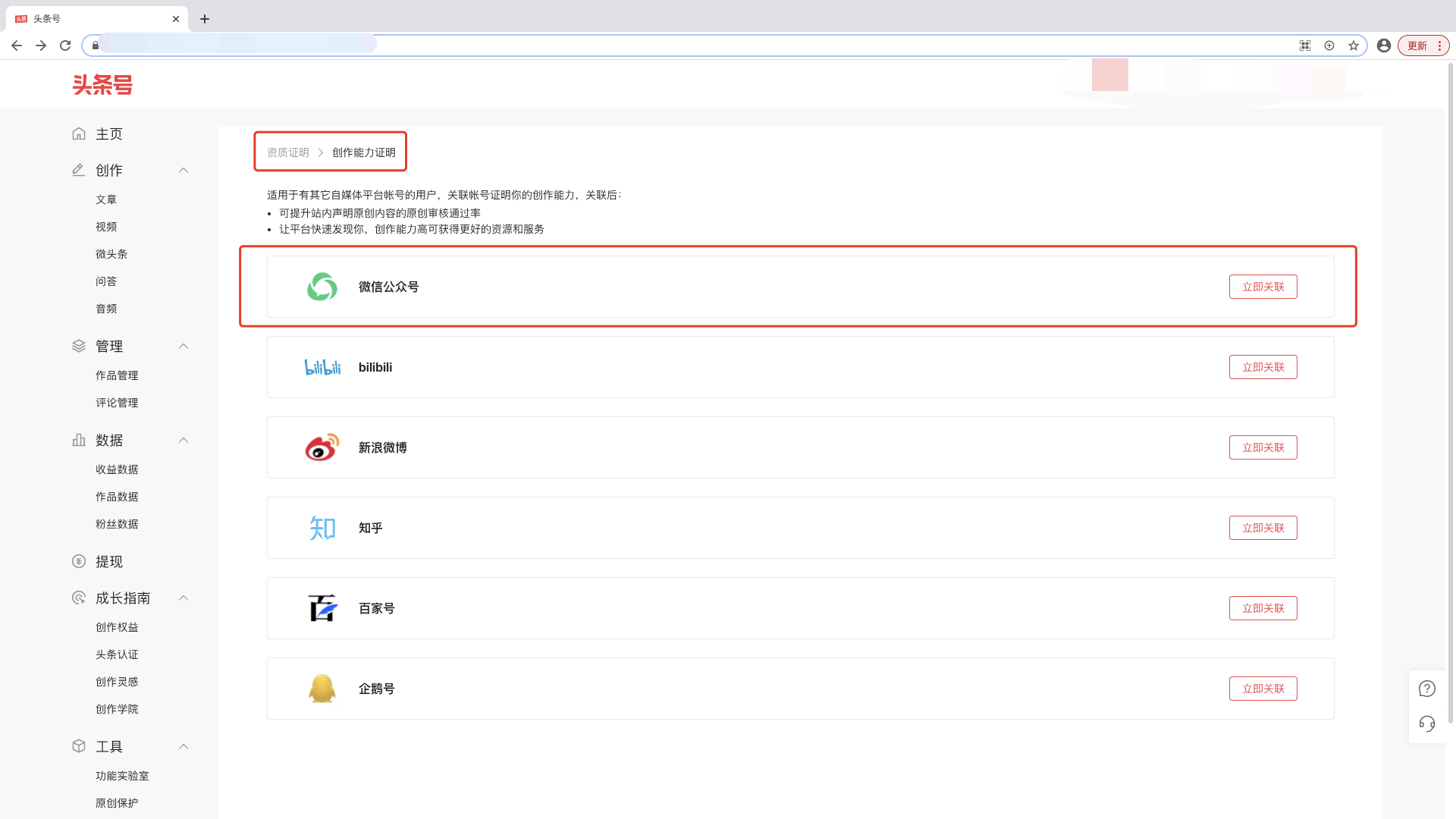The image size is (1456, 819).
Task: Open the browser profile avatar icon
Action: (1384, 45)
